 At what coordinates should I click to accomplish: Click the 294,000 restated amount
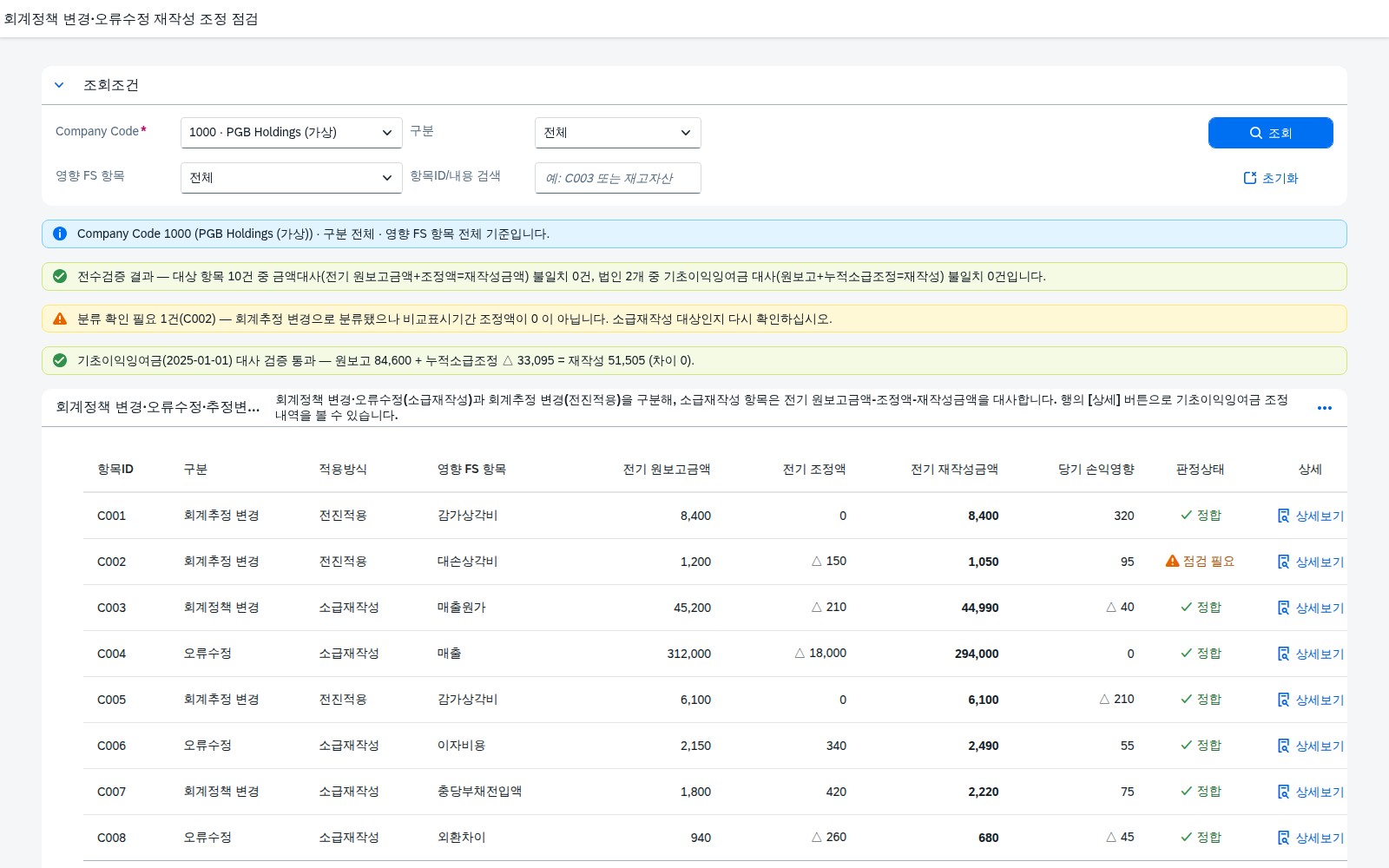tap(977, 654)
